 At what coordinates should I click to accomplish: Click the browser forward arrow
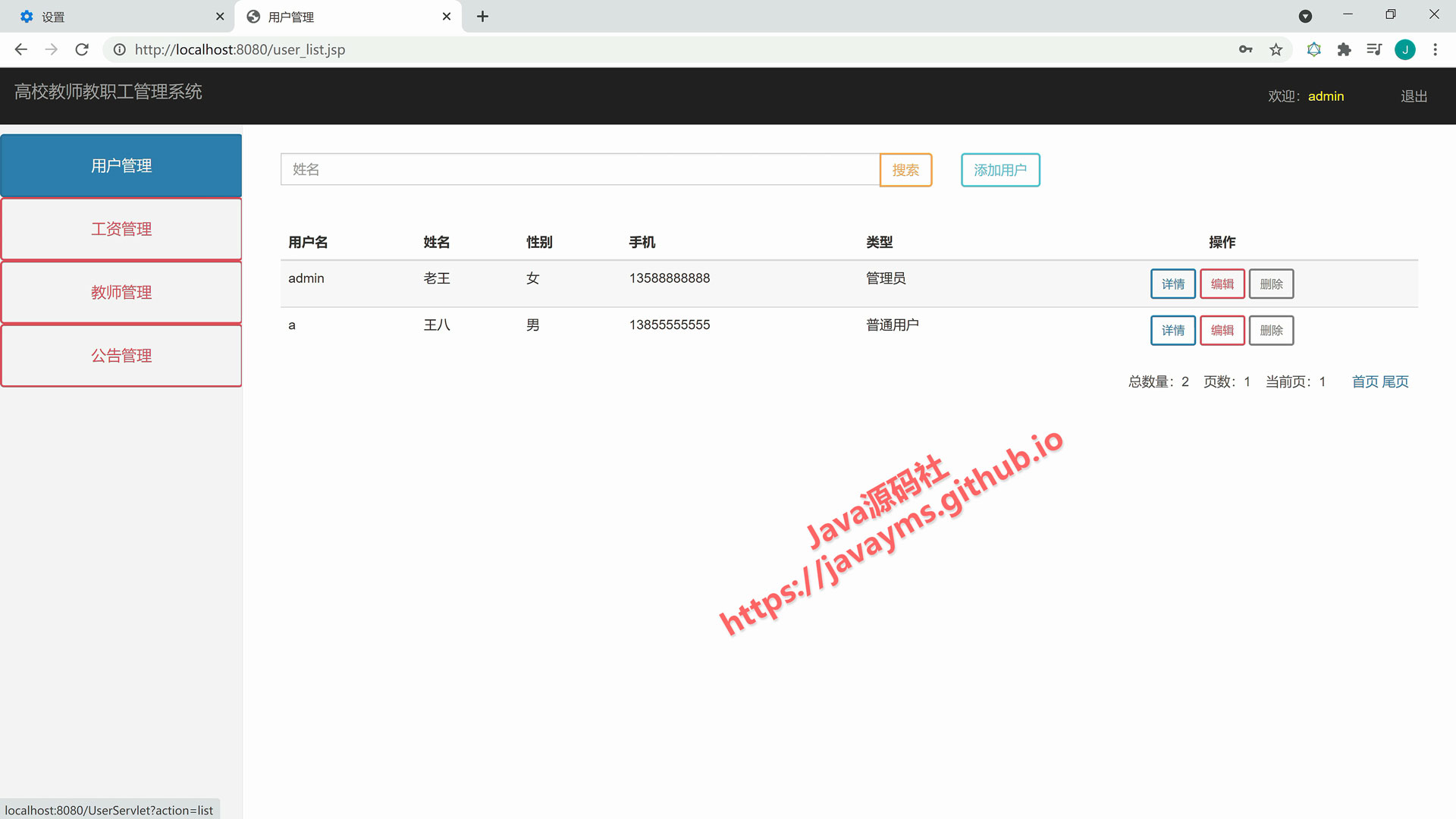coord(52,49)
